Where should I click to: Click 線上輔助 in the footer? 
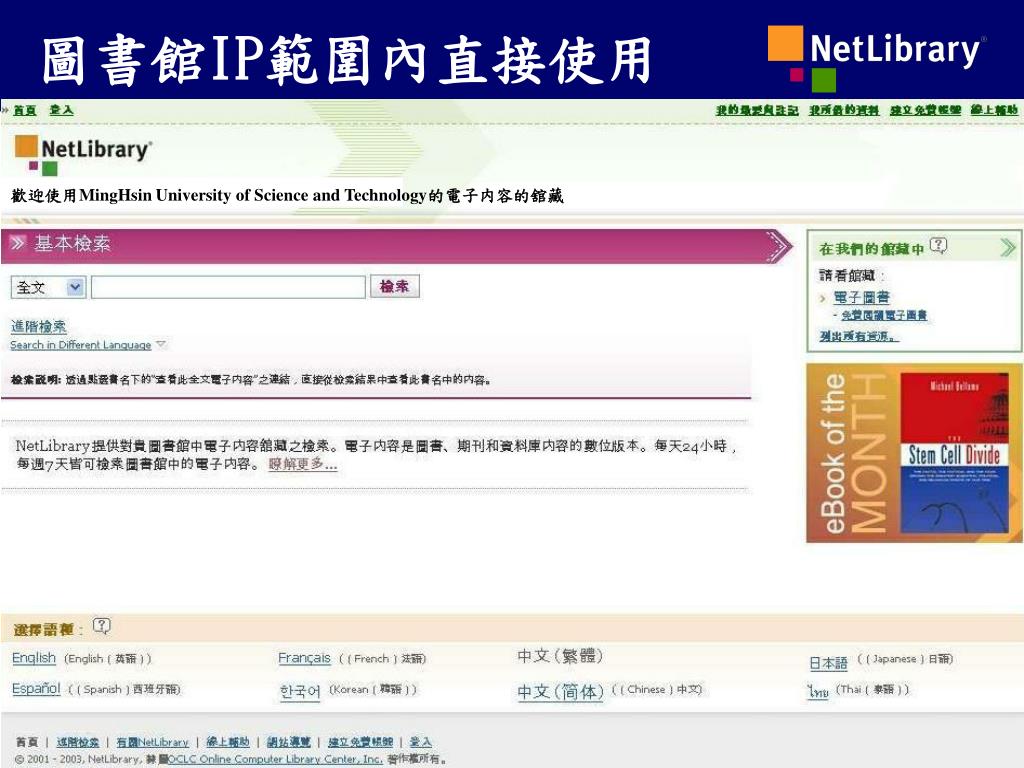227,742
